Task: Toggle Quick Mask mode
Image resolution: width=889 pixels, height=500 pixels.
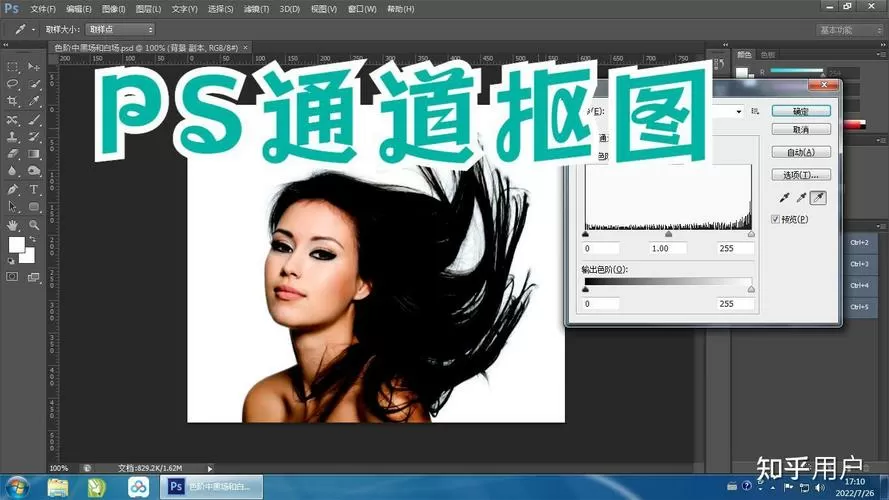Action: tap(12, 277)
